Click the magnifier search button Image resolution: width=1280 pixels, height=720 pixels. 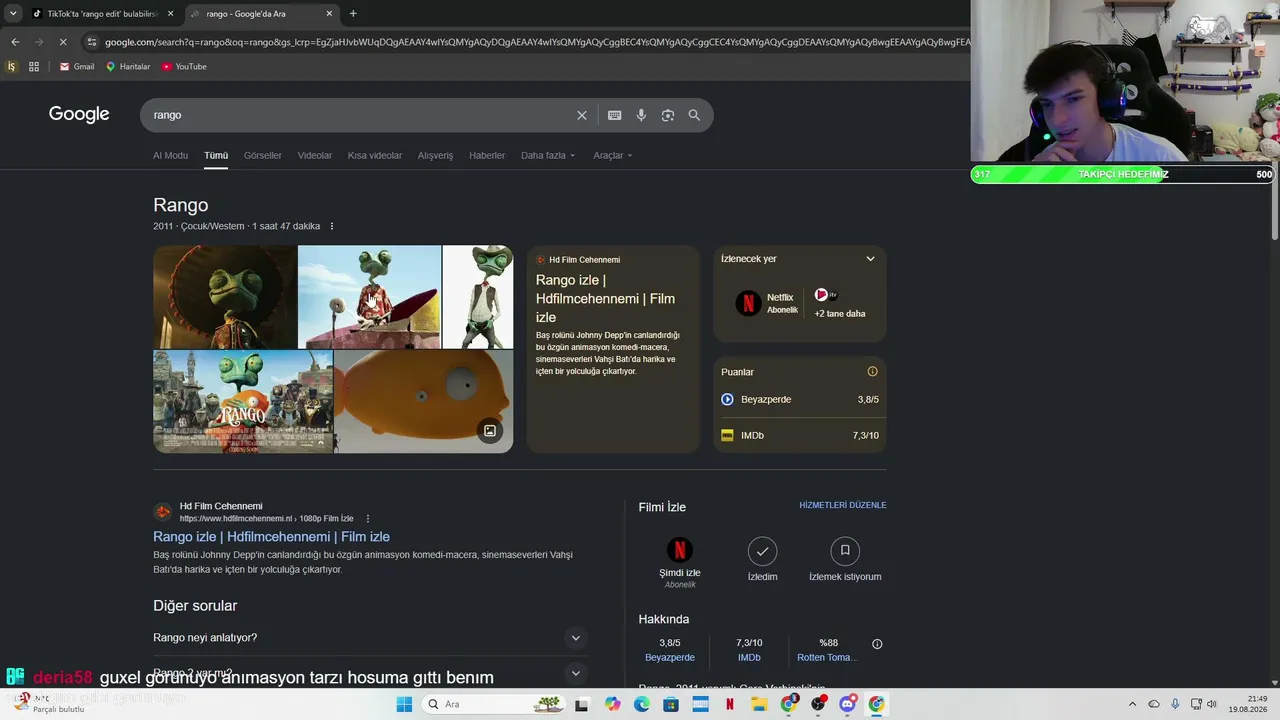pyautogui.click(x=694, y=115)
